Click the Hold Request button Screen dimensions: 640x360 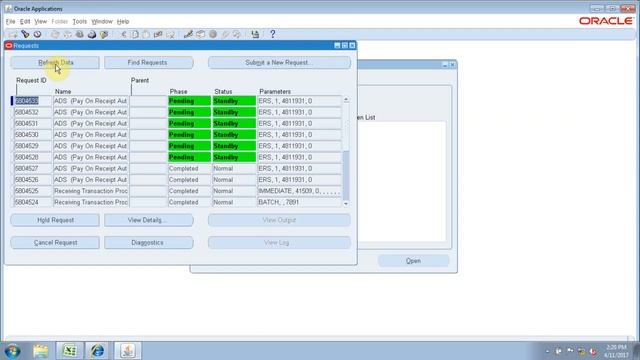point(55,220)
